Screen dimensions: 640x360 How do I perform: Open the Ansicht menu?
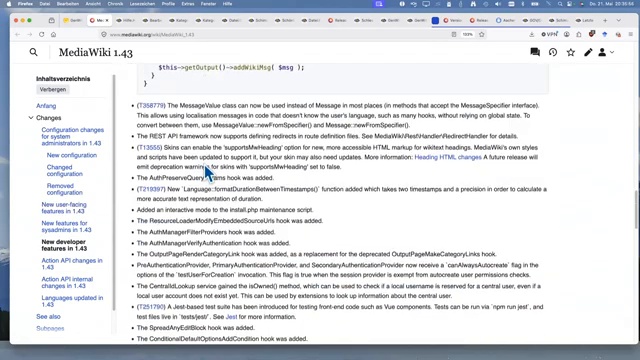[93, 4]
